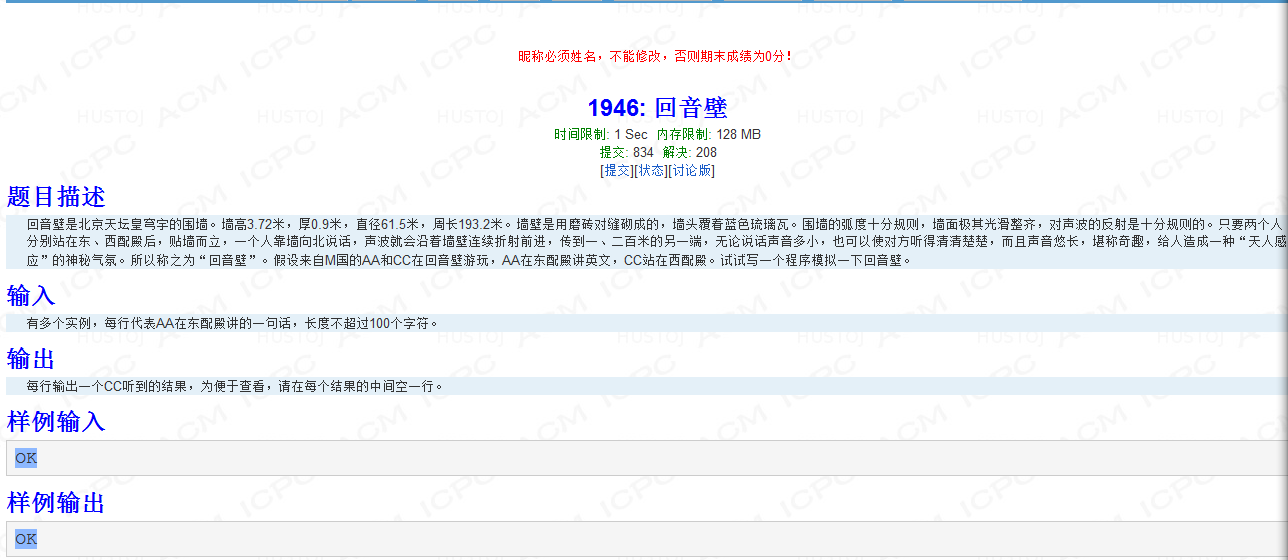Image resolution: width=1288 pixels, height=560 pixels.
Task: Click the 输出 section heading
Action: 31,359
